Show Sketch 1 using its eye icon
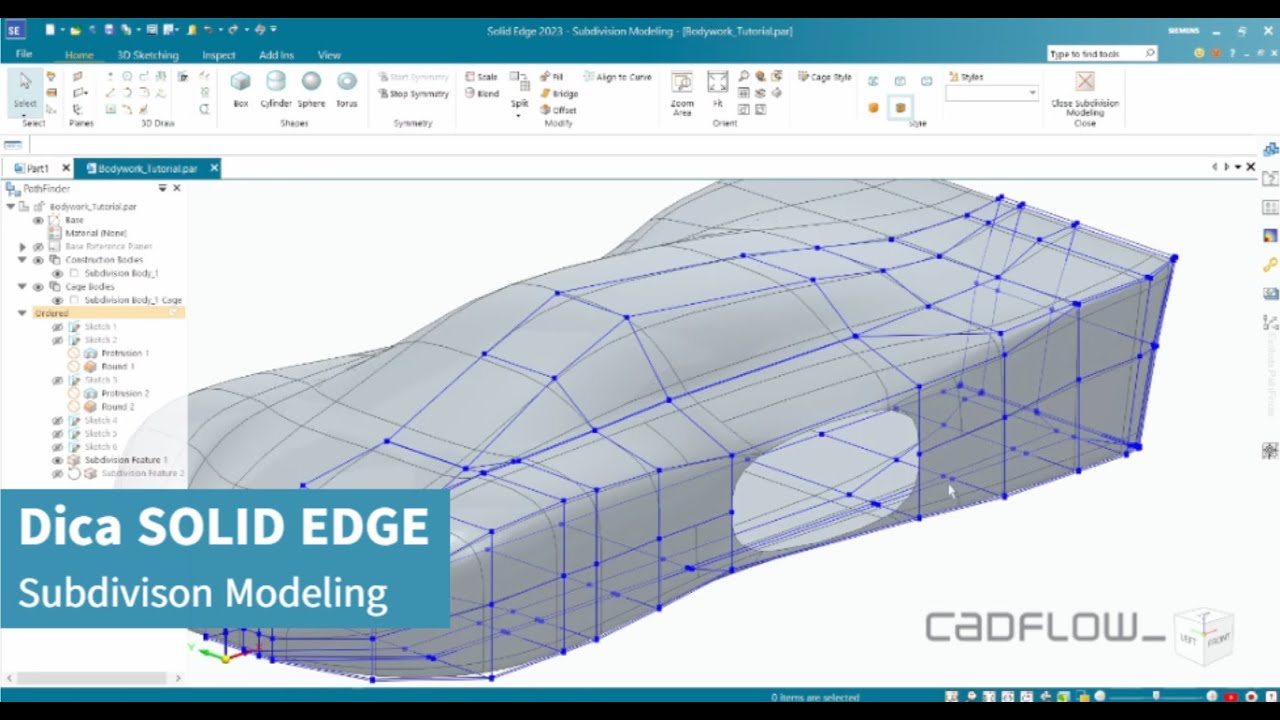Screen dimensions: 1280x720 57,327
